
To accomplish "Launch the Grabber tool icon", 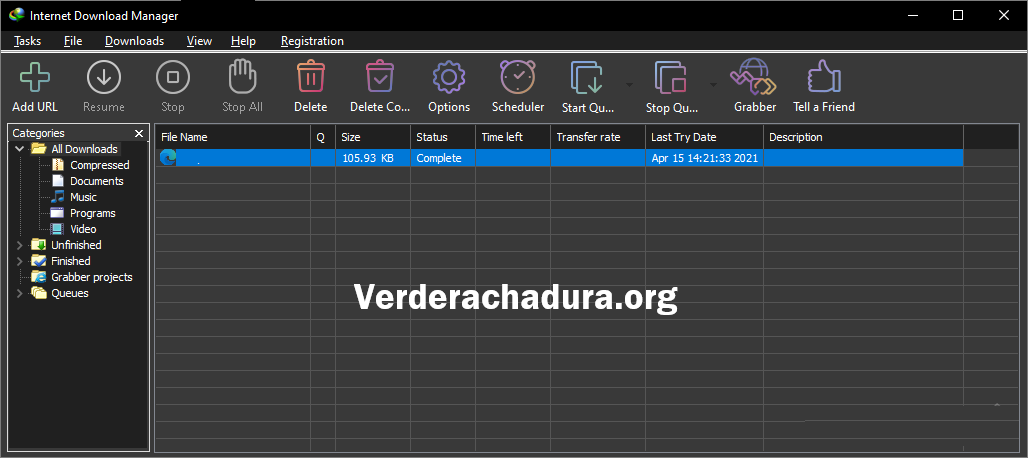I will tap(754, 77).
